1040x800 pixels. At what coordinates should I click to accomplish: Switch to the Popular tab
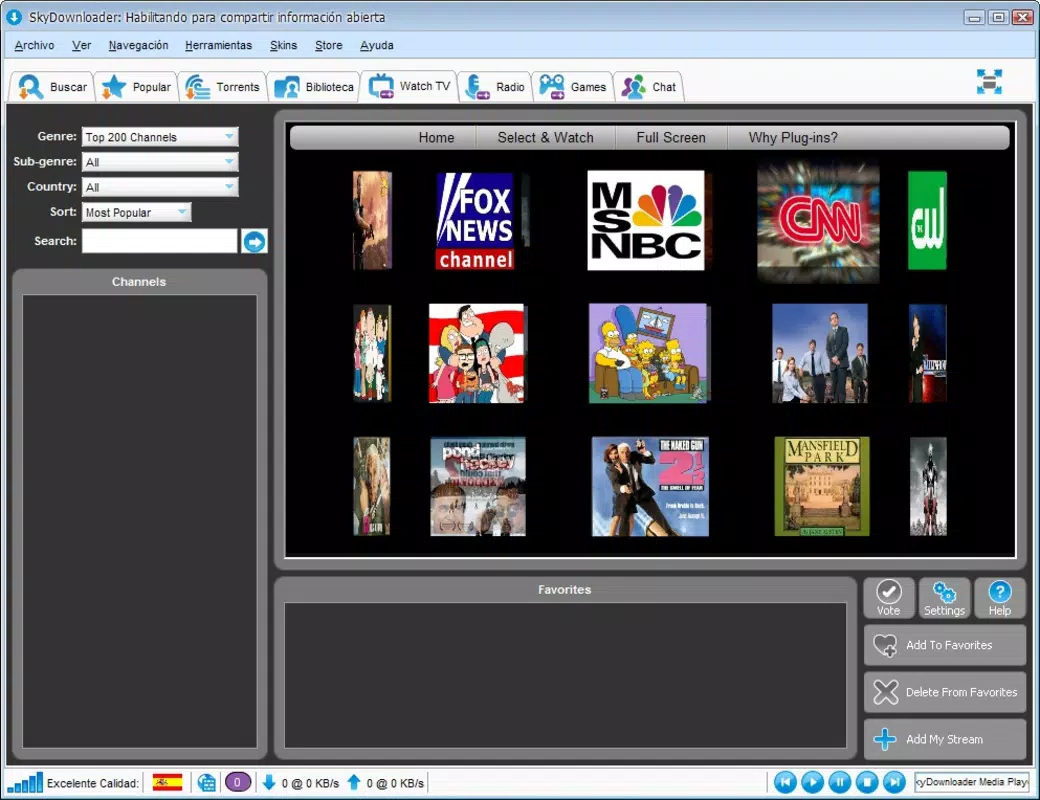[x=136, y=87]
